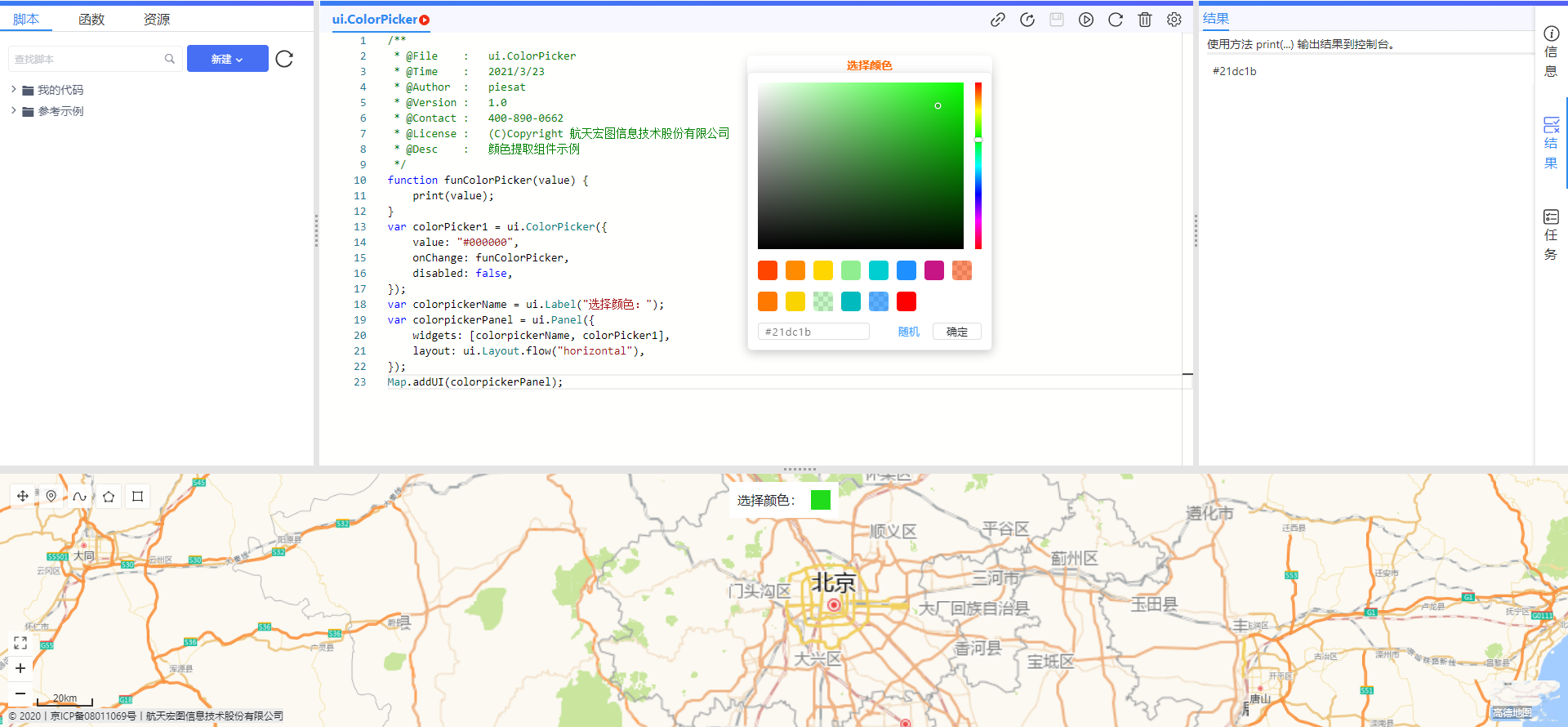Click the 随机 random color link
The width and height of the screenshot is (1568, 727).
pos(908,332)
